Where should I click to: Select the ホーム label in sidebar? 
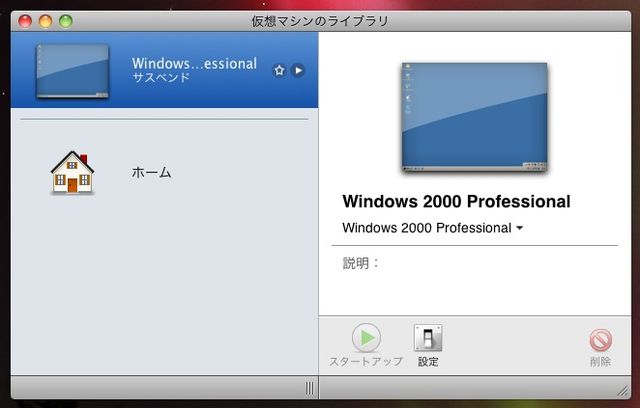click(x=151, y=173)
